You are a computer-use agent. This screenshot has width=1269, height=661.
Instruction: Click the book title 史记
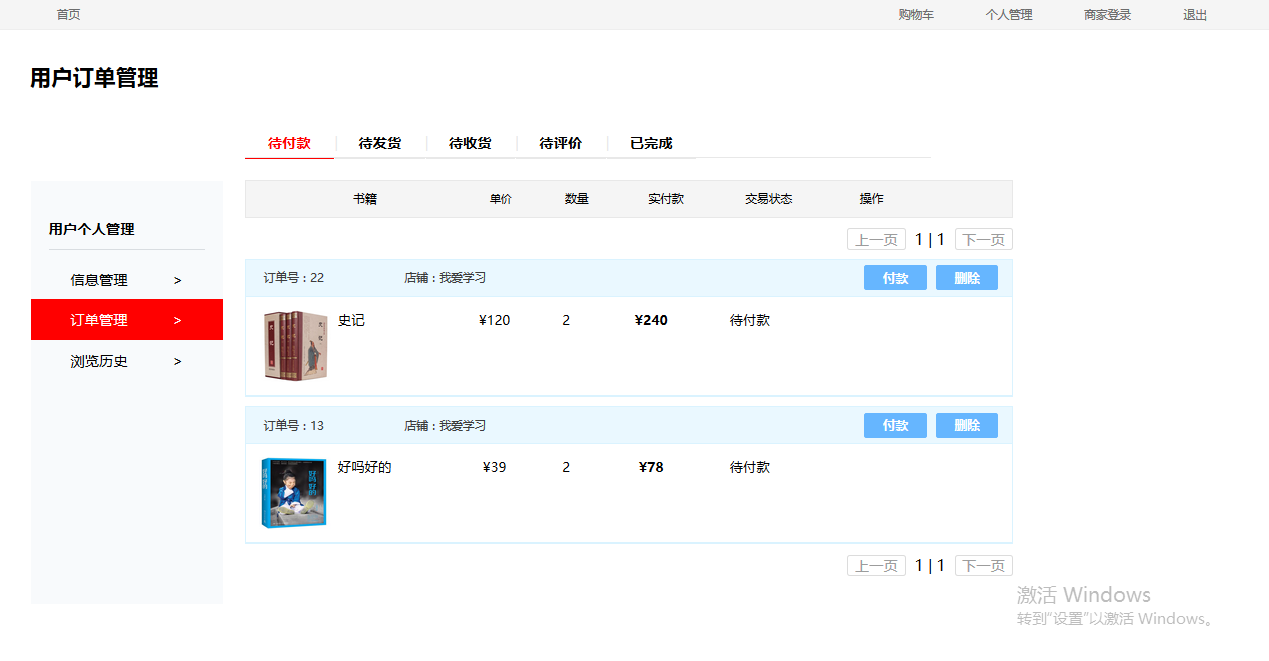(x=351, y=320)
